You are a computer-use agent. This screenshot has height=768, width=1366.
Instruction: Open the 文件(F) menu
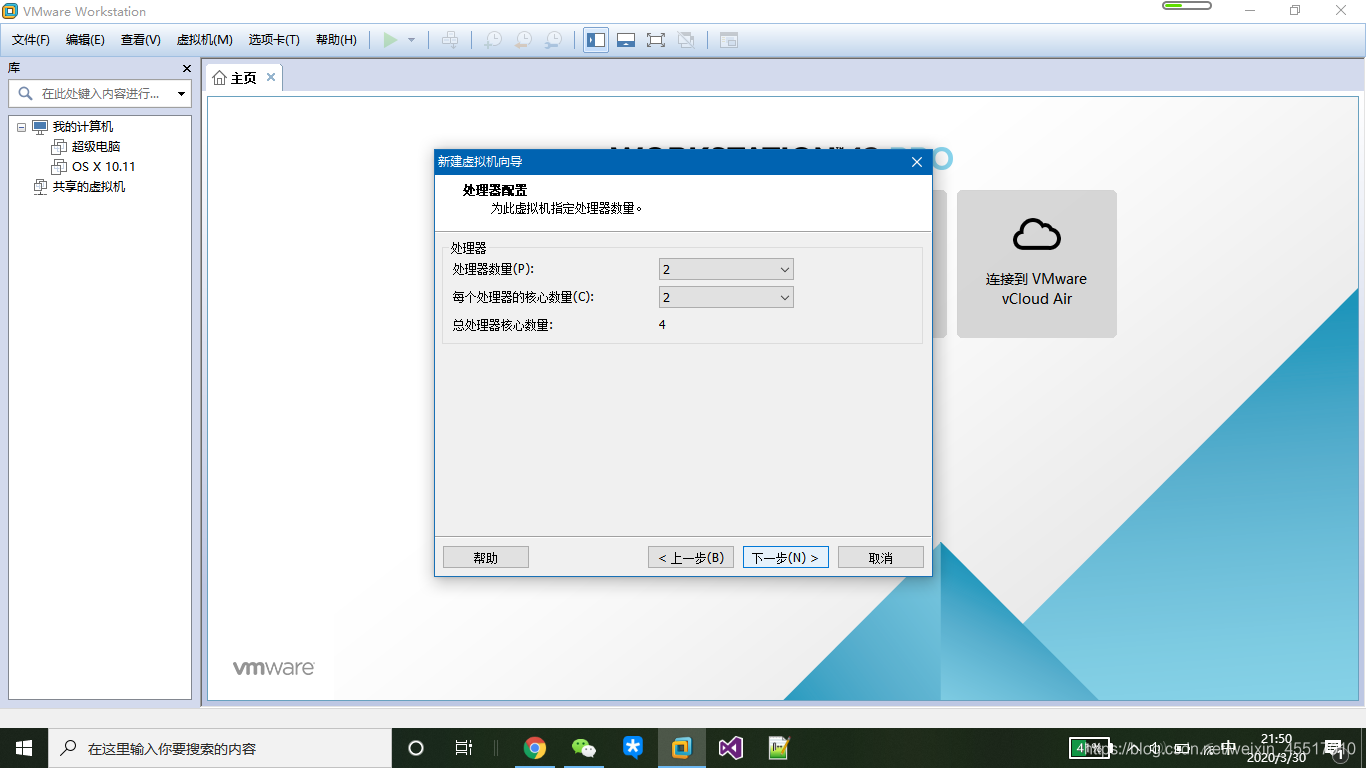coord(31,40)
